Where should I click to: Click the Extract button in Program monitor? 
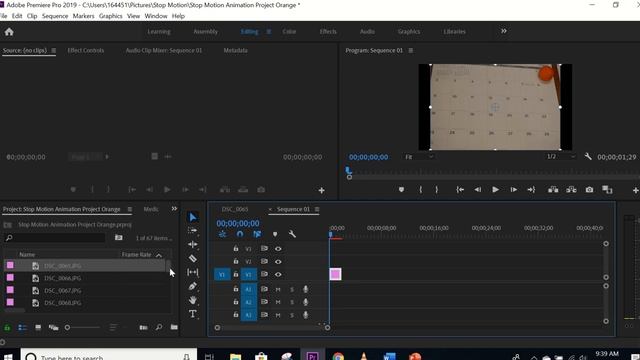tap(571, 190)
